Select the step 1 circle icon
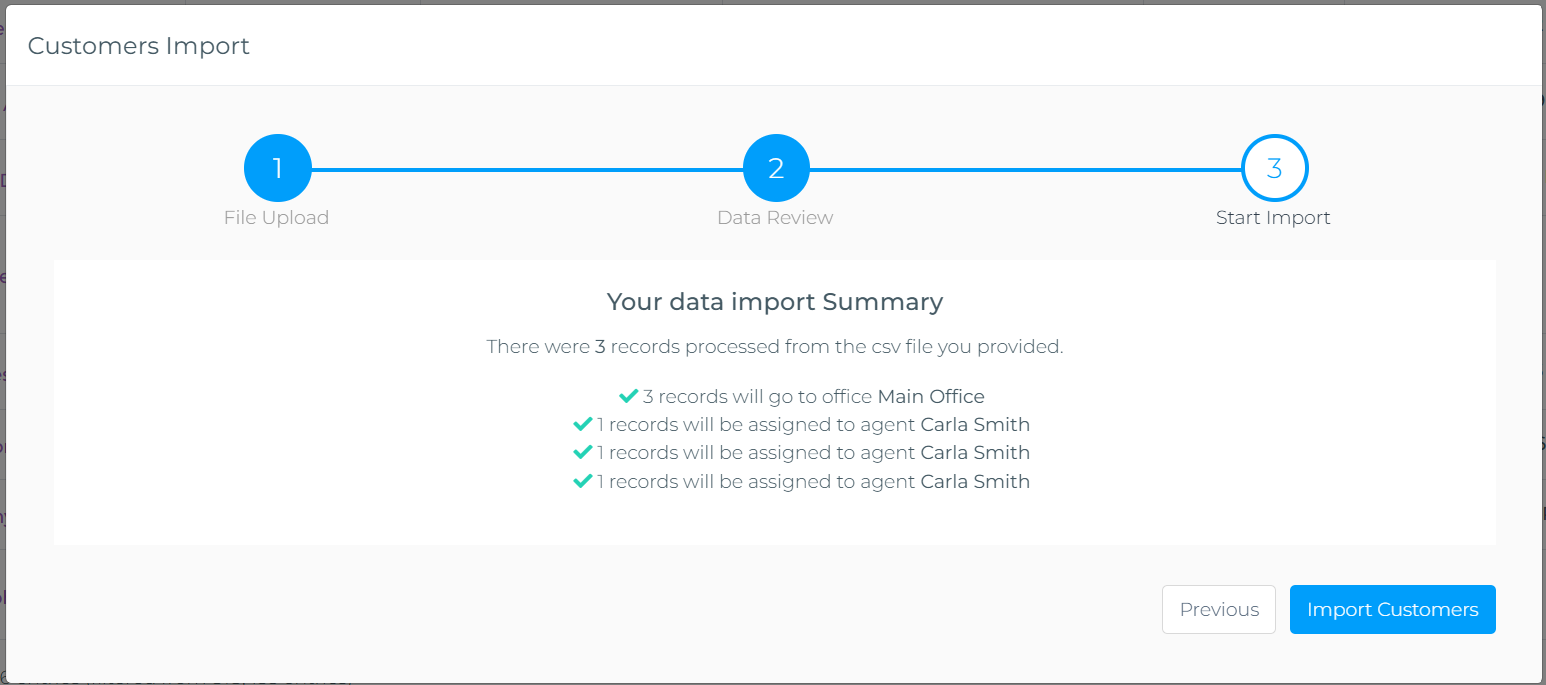 click(x=277, y=168)
